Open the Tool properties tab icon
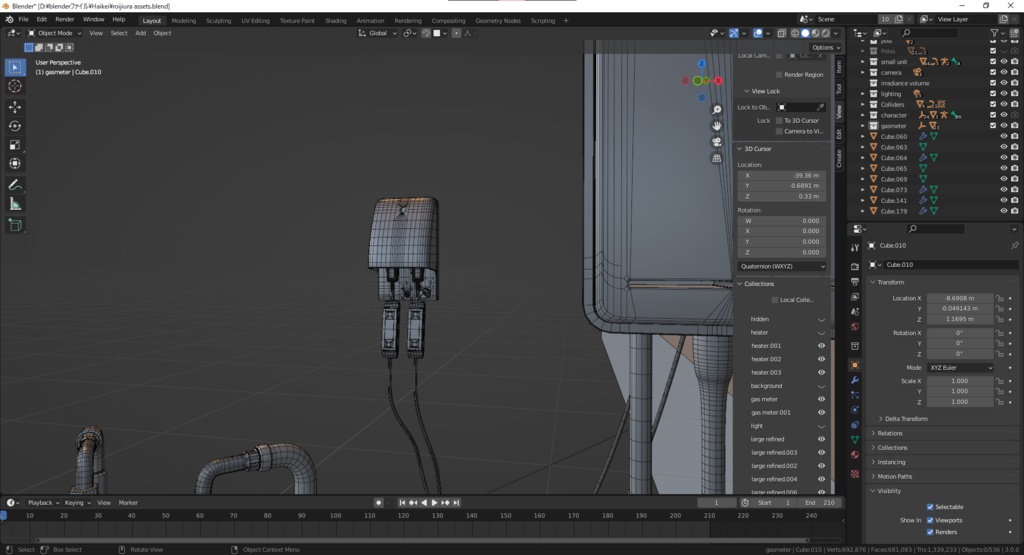This screenshot has width=1024, height=555. point(855,247)
